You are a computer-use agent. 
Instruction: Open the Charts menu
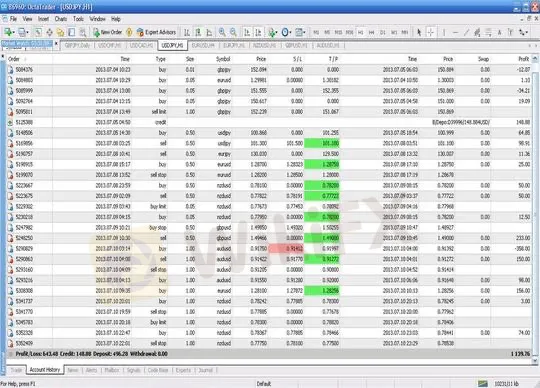click(61, 19)
